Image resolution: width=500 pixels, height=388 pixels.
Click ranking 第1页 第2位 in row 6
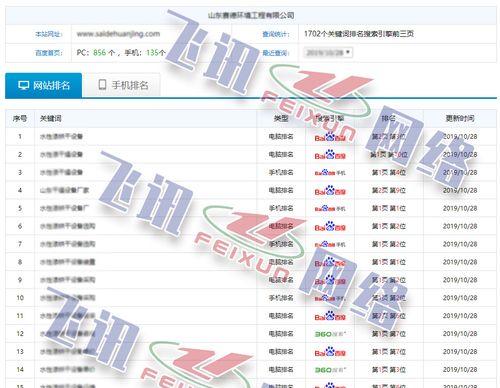coord(389,226)
